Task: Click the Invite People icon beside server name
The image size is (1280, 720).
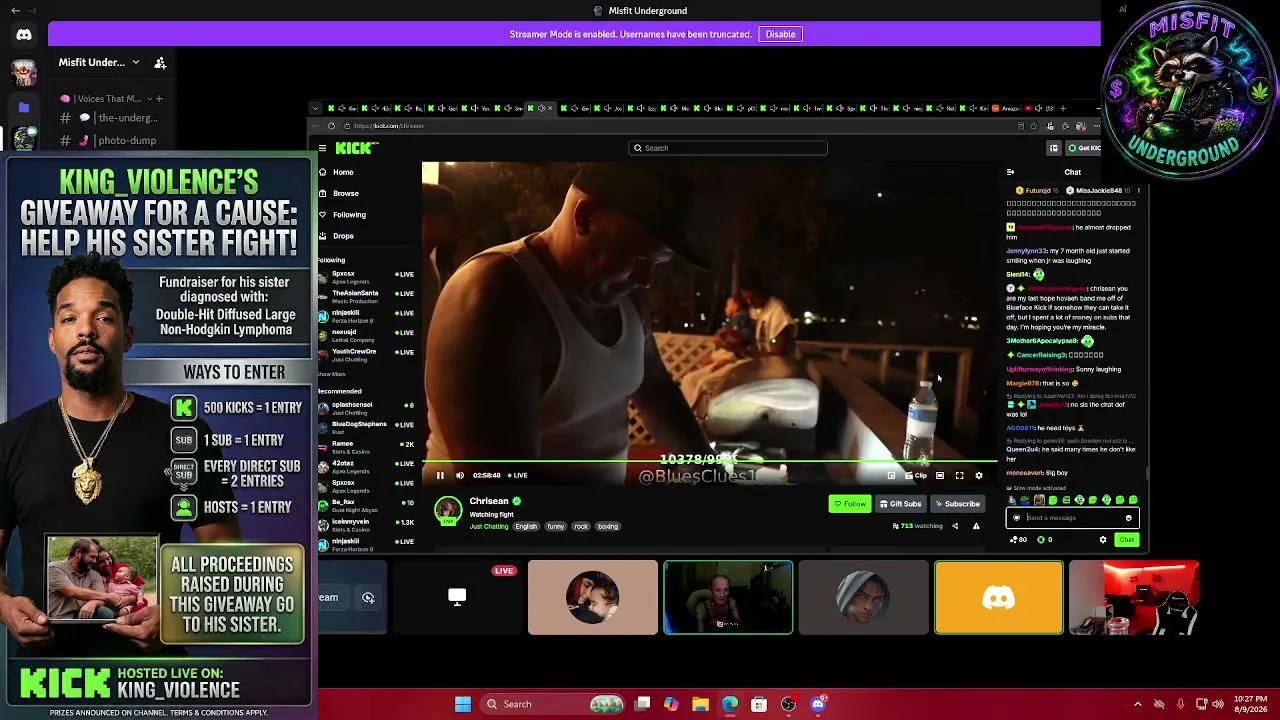Action: pyautogui.click(x=160, y=62)
